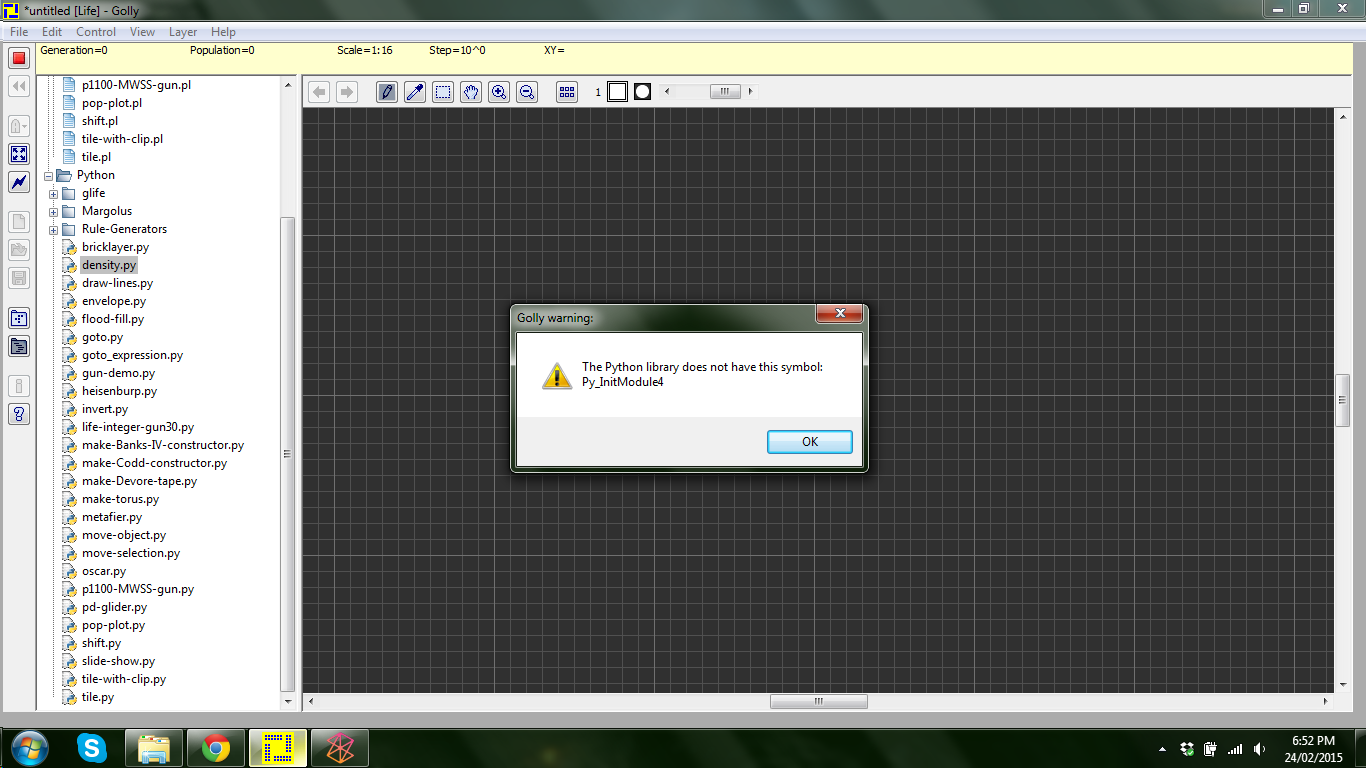Click the Reset rewind button
This screenshot has width=1366, height=768.
(19, 87)
